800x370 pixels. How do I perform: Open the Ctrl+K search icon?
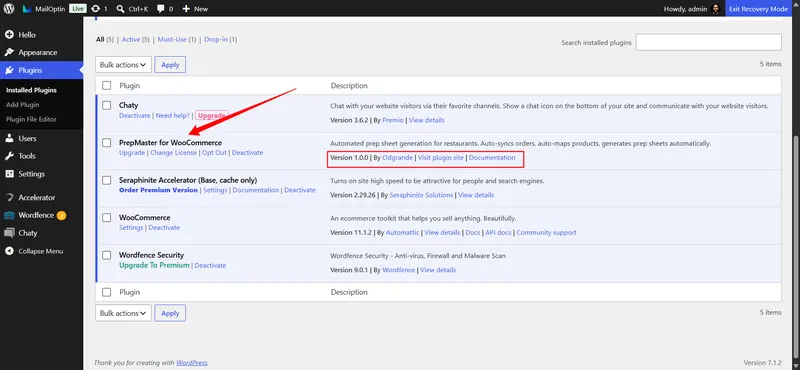(120, 9)
